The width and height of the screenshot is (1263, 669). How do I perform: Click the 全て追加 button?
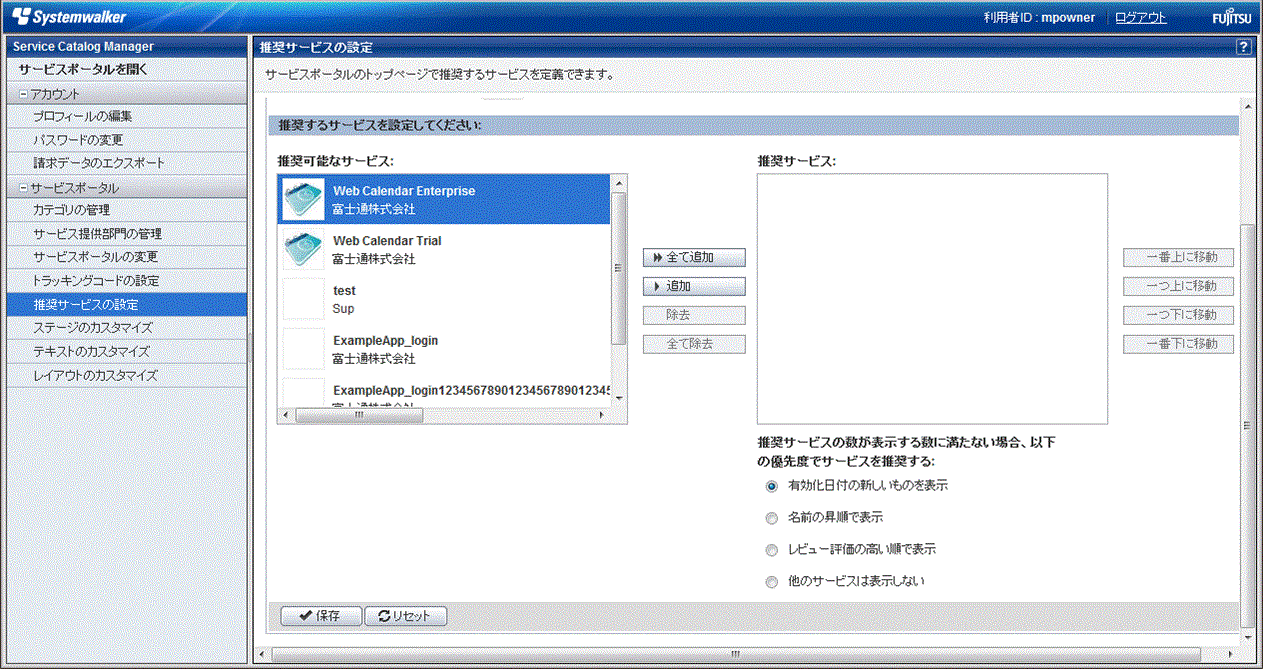pyautogui.click(x=694, y=258)
